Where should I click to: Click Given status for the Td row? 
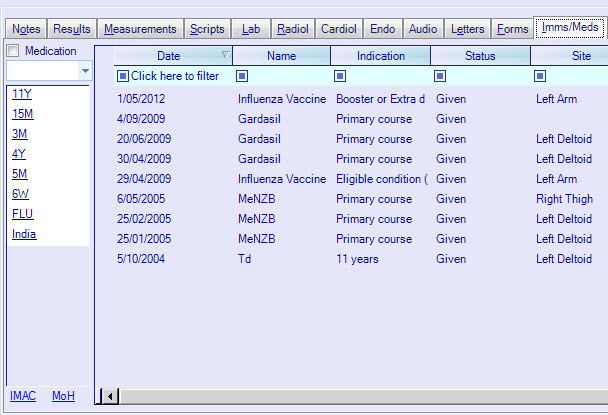451,259
